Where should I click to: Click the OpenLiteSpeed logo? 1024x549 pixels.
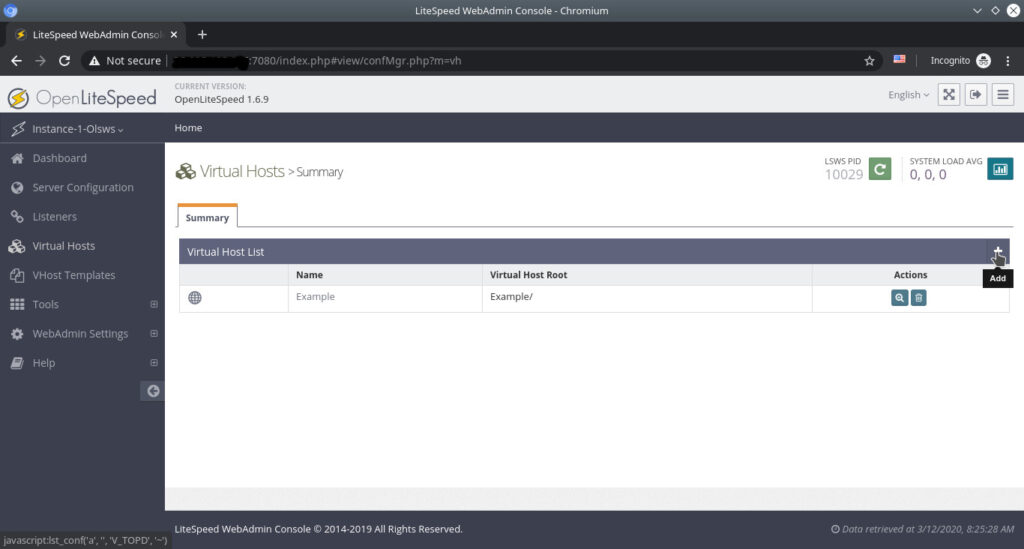click(x=82, y=98)
